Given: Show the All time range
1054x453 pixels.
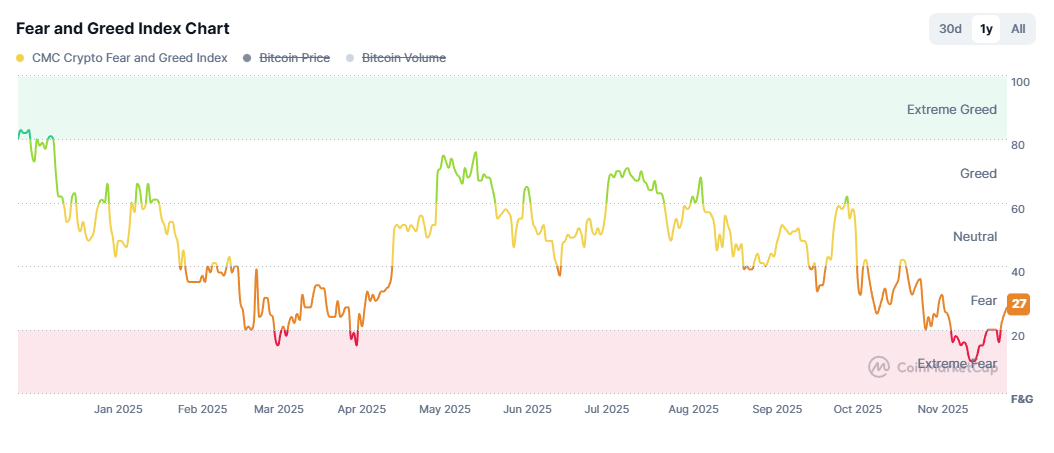Looking at the screenshot, I should tap(1018, 29).
